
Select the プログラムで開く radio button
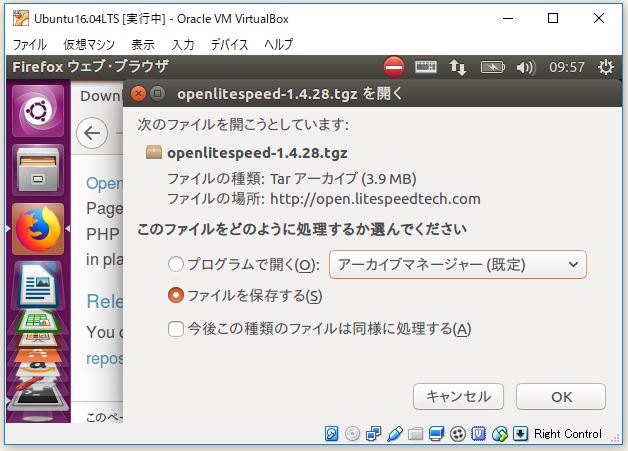tap(176, 264)
